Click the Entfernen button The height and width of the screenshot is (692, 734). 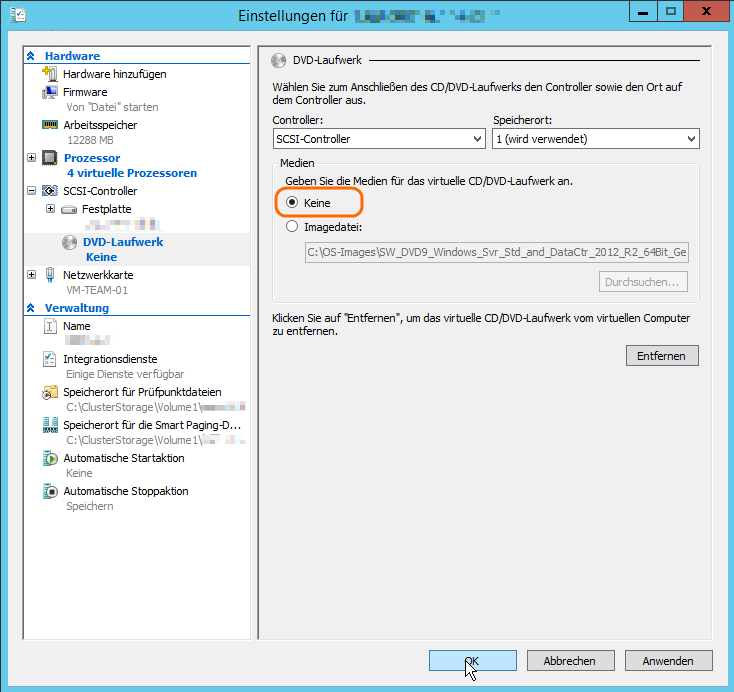click(661, 355)
